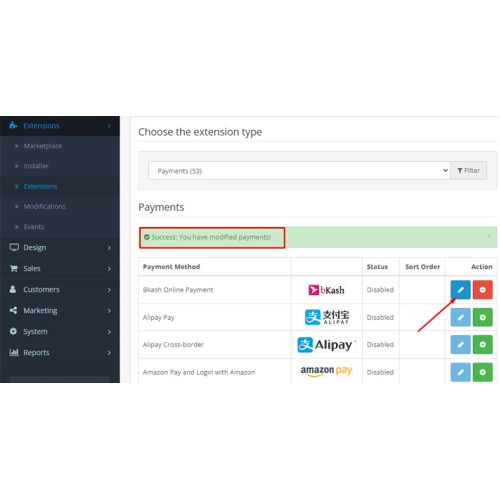Expand the Design sidebar menu
This screenshot has width=500, height=500.
point(60,248)
